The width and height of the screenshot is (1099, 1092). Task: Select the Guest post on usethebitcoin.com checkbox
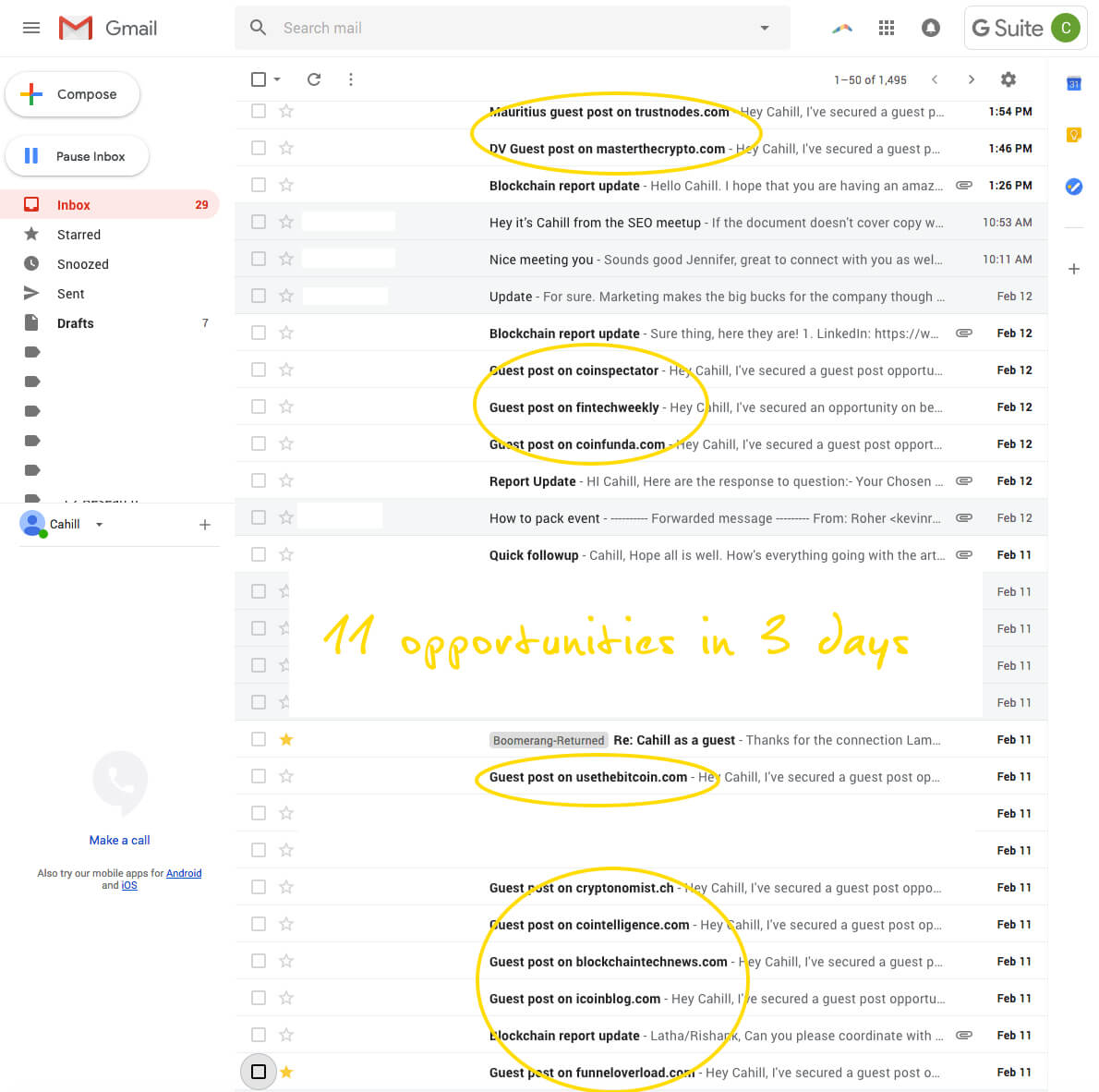(x=259, y=776)
